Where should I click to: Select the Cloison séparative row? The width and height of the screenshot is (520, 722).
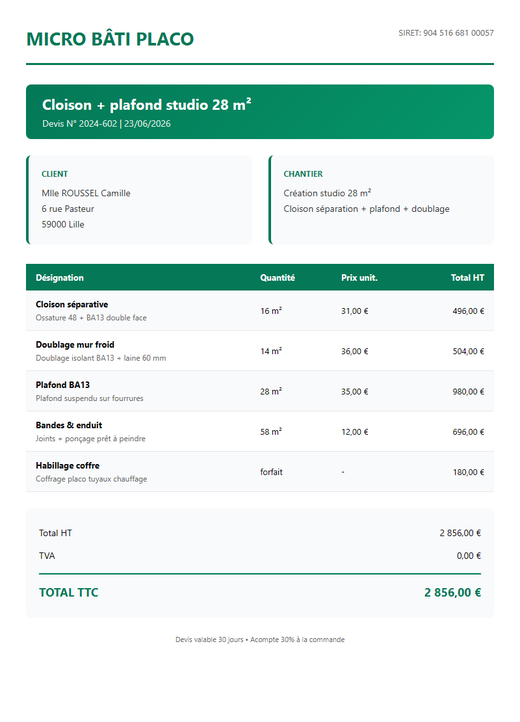click(260, 311)
